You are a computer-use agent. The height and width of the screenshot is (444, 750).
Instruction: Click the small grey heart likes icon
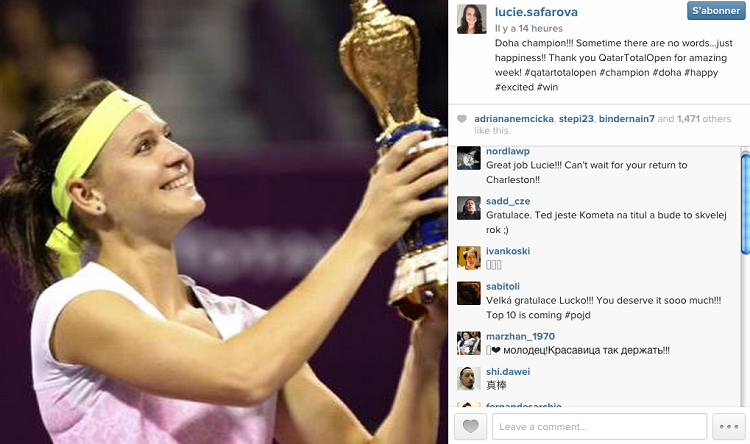point(462,119)
